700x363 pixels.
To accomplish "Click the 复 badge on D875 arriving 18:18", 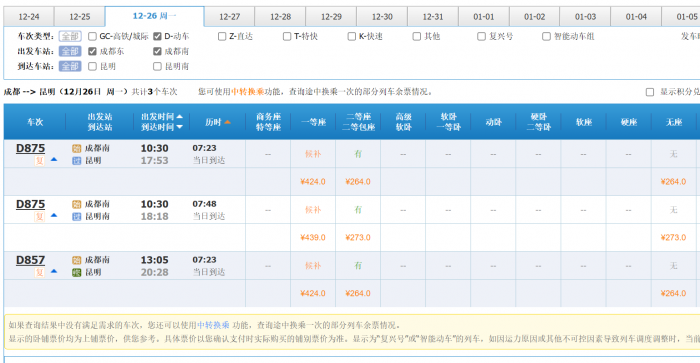I will coord(40,217).
